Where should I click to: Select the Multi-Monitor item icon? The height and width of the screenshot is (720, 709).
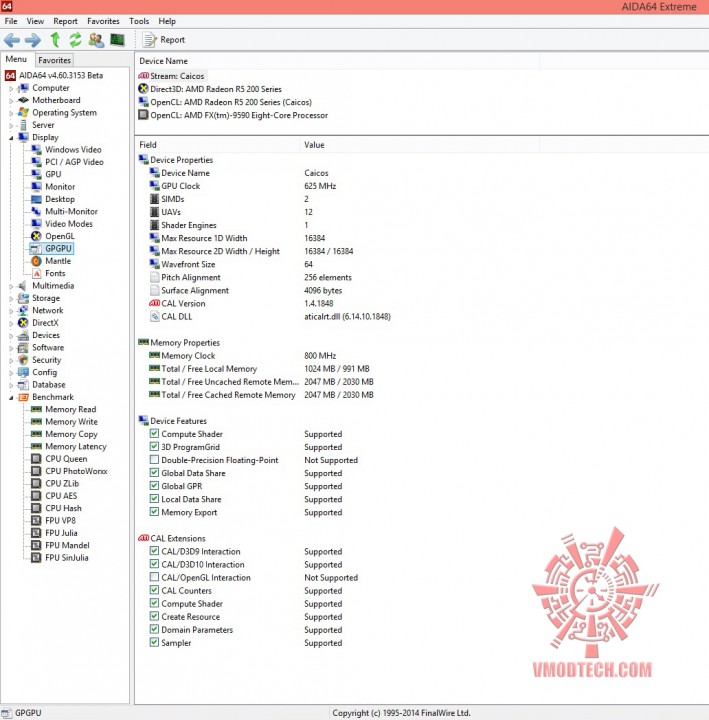(x=36, y=212)
